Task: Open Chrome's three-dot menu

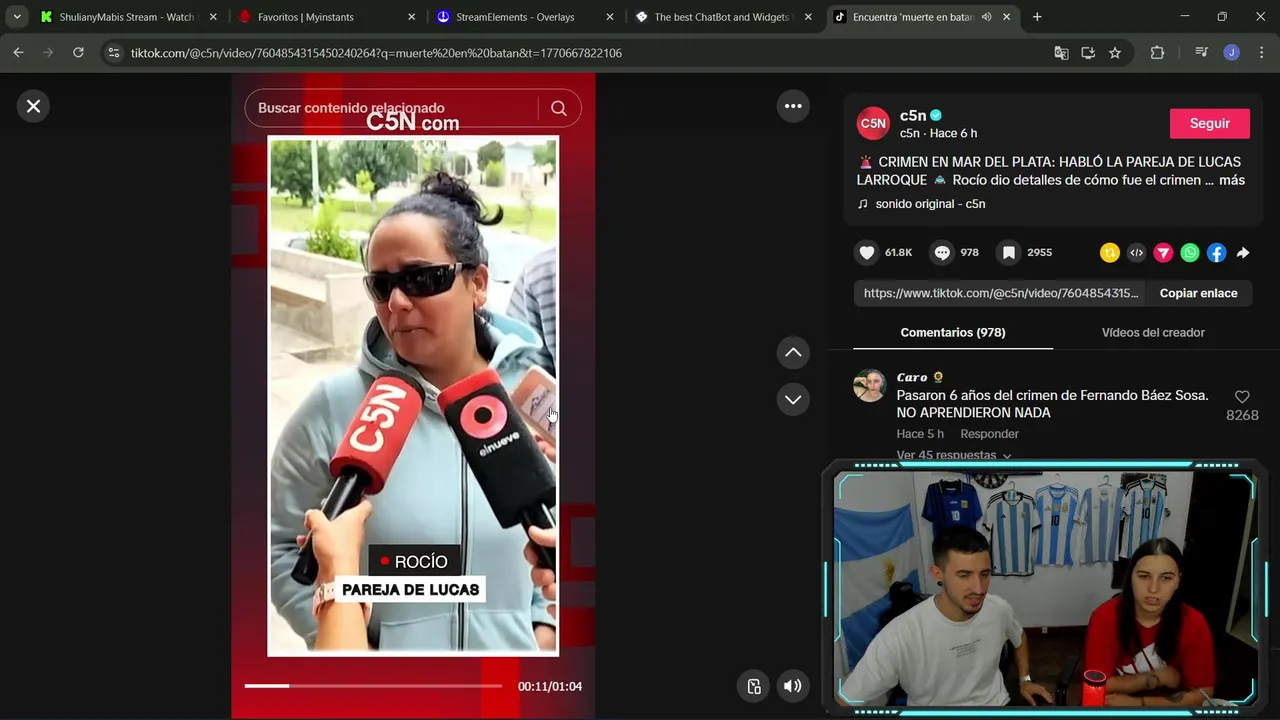Action: (x=1260, y=53)
